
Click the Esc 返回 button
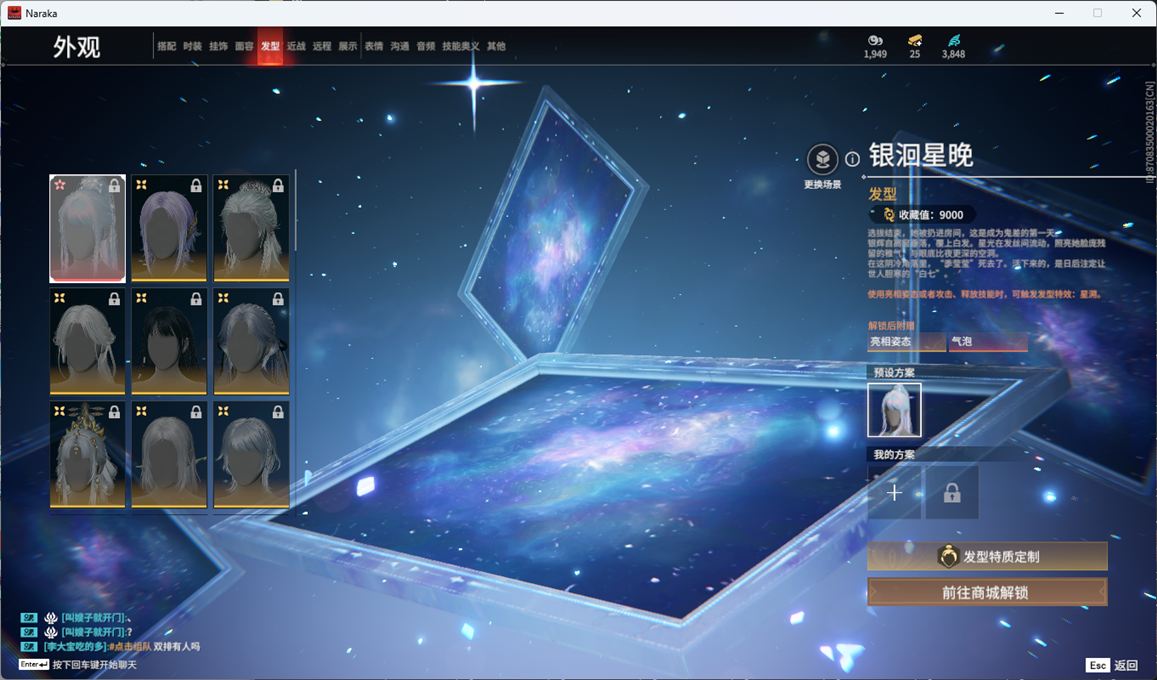click(x=1112, y=665)
